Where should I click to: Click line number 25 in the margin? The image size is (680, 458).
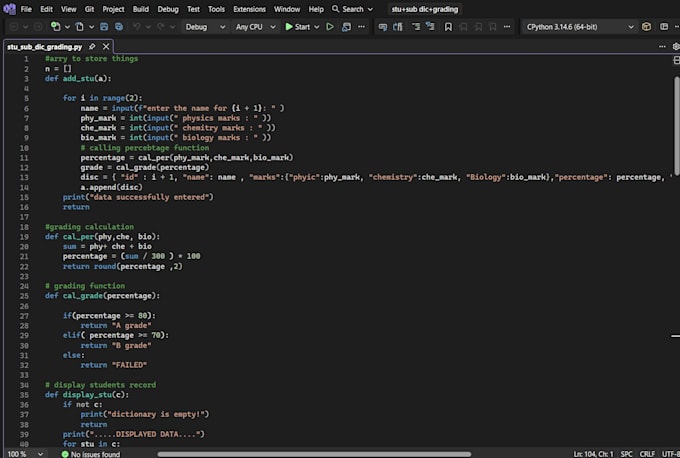[x=24, y=296]
